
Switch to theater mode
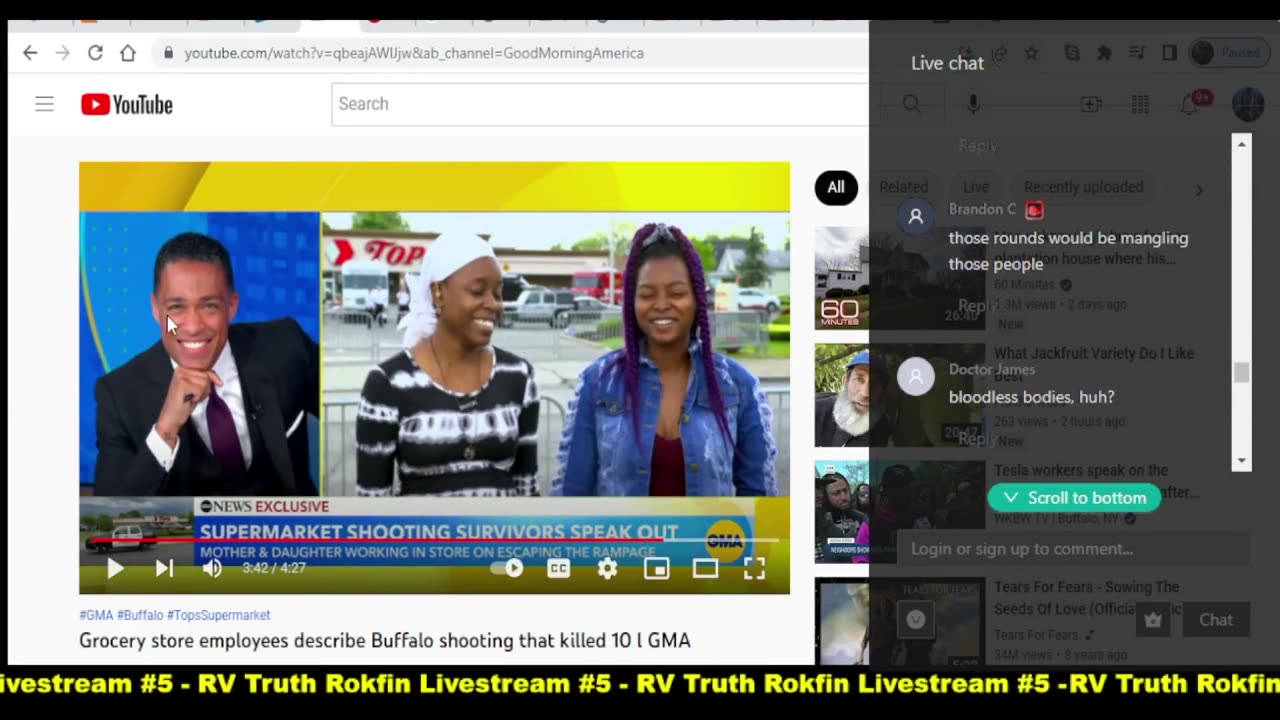coord(705,568)
